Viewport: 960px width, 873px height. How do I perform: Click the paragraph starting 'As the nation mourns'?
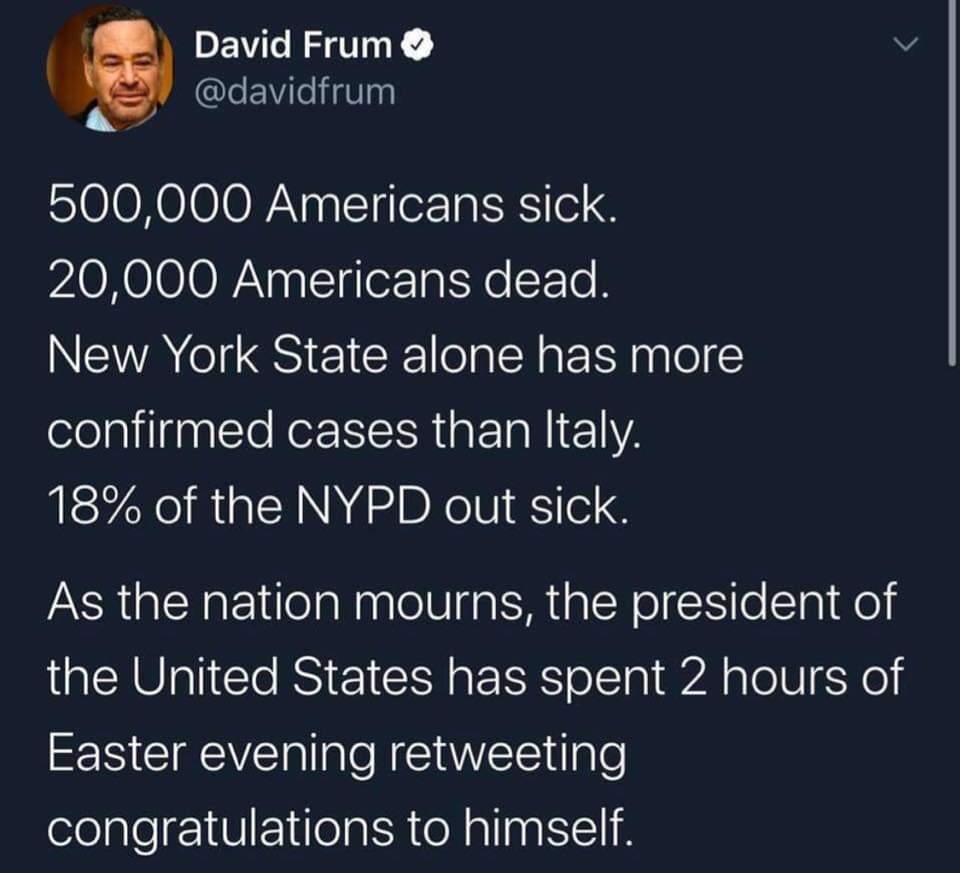[x=470, y=600]
